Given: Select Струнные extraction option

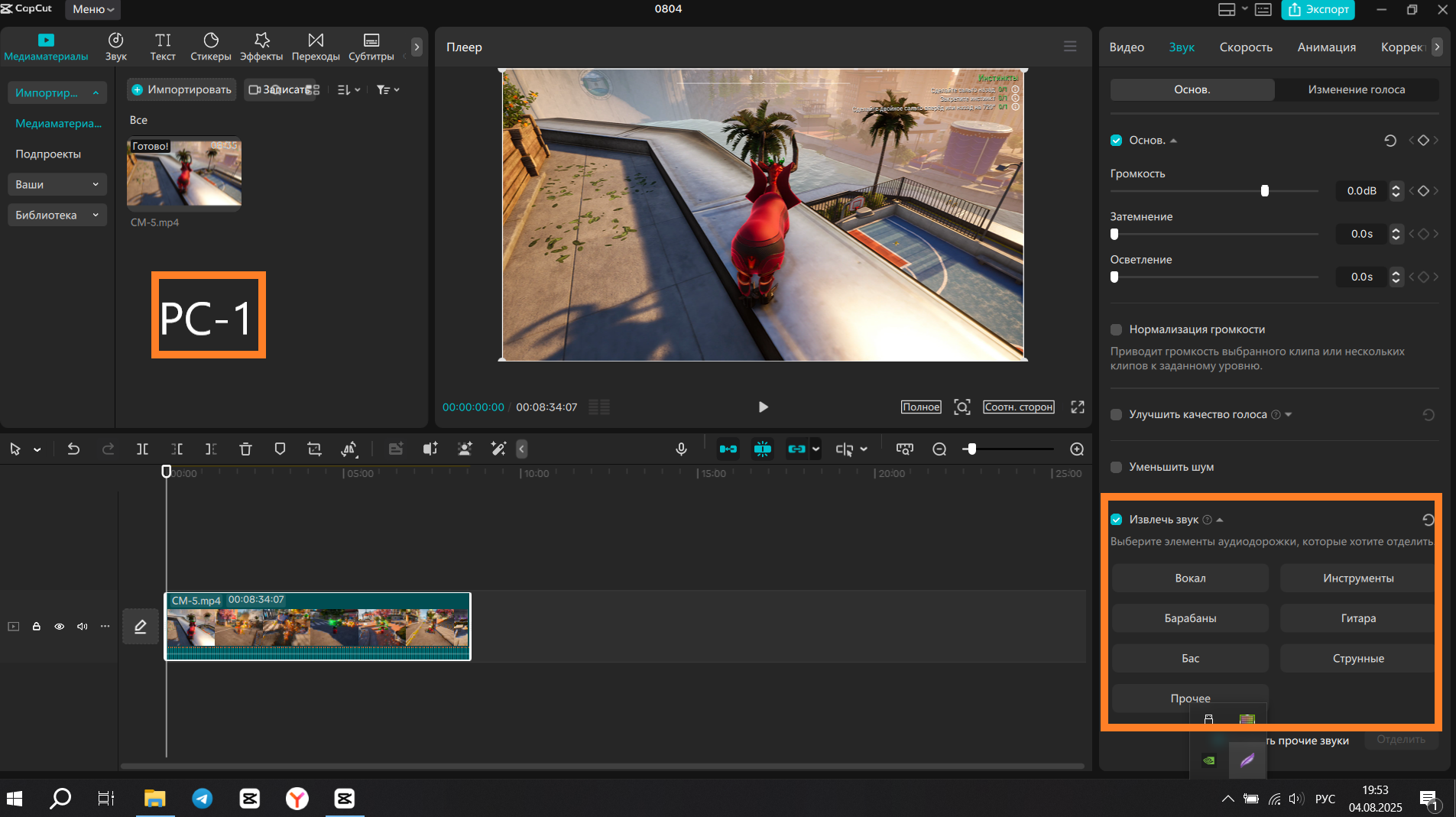Looking at the screenshot, I should [1358, 658].
